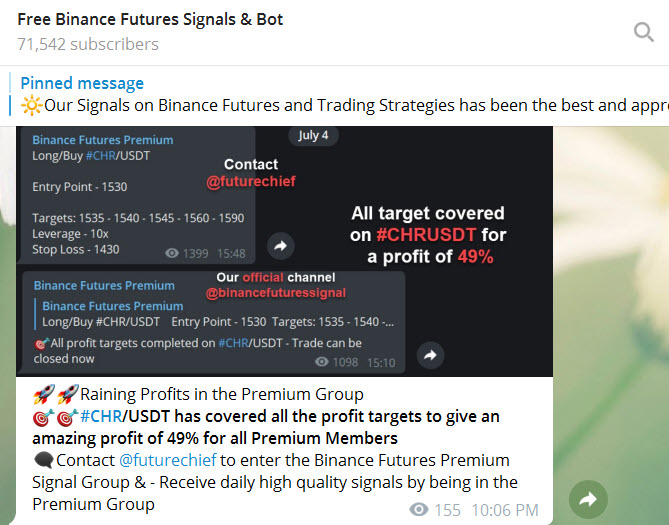Screen dimensions: 669x525
Task: Open the CHRUSDT profit image attachment
Action: (x=285, y=251)
